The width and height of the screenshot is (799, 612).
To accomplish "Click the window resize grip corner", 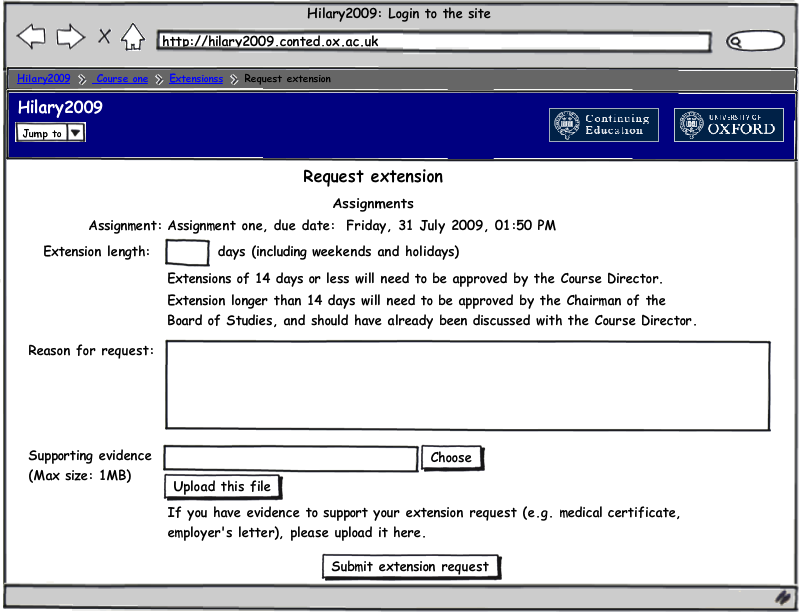I will [x=783, y=596].
